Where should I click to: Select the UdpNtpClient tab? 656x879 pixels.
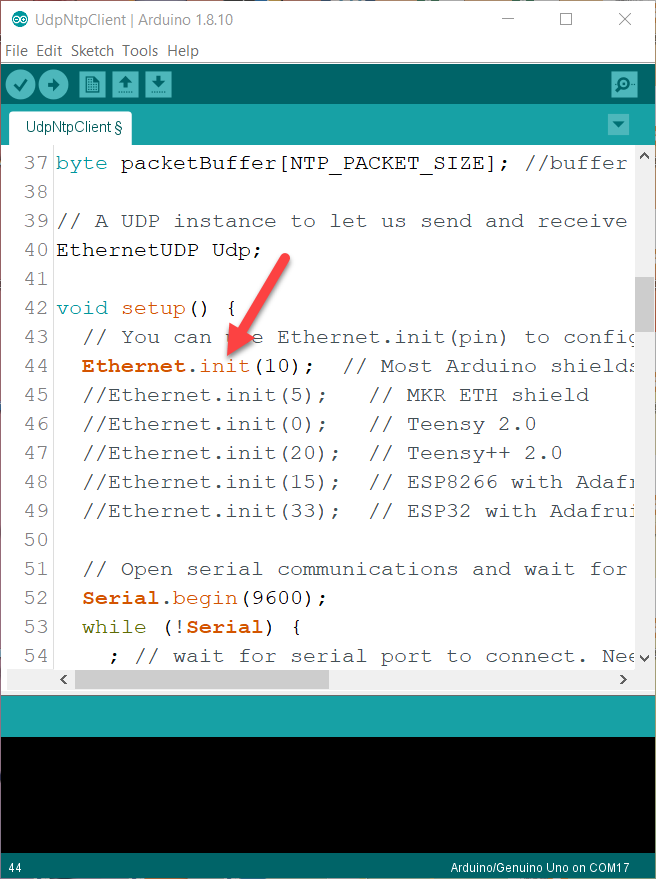[x=71, y=128]
